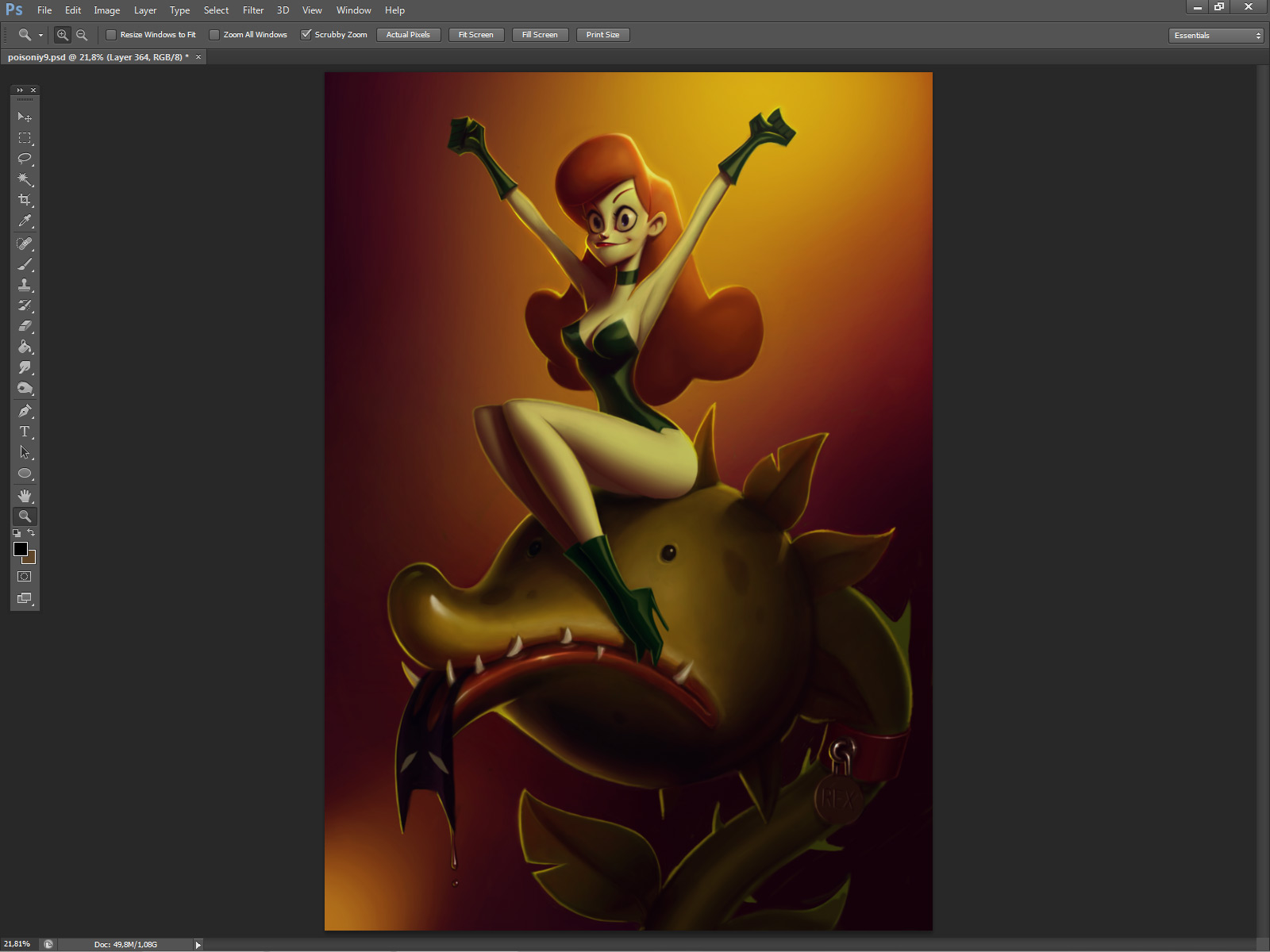
Task: Click the Print Size button
Action: pos(603,35)
